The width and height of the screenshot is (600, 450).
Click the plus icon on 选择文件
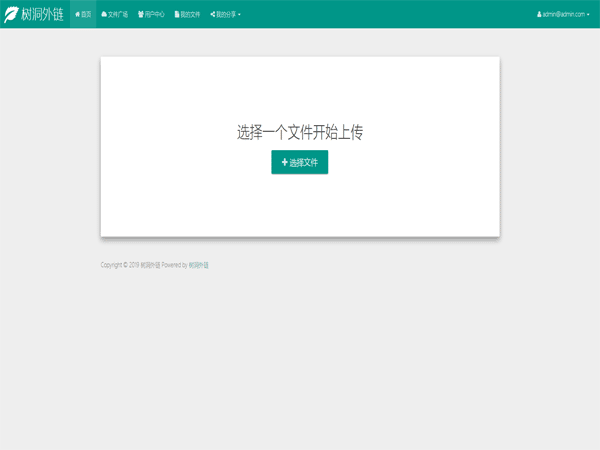(284, 162)
